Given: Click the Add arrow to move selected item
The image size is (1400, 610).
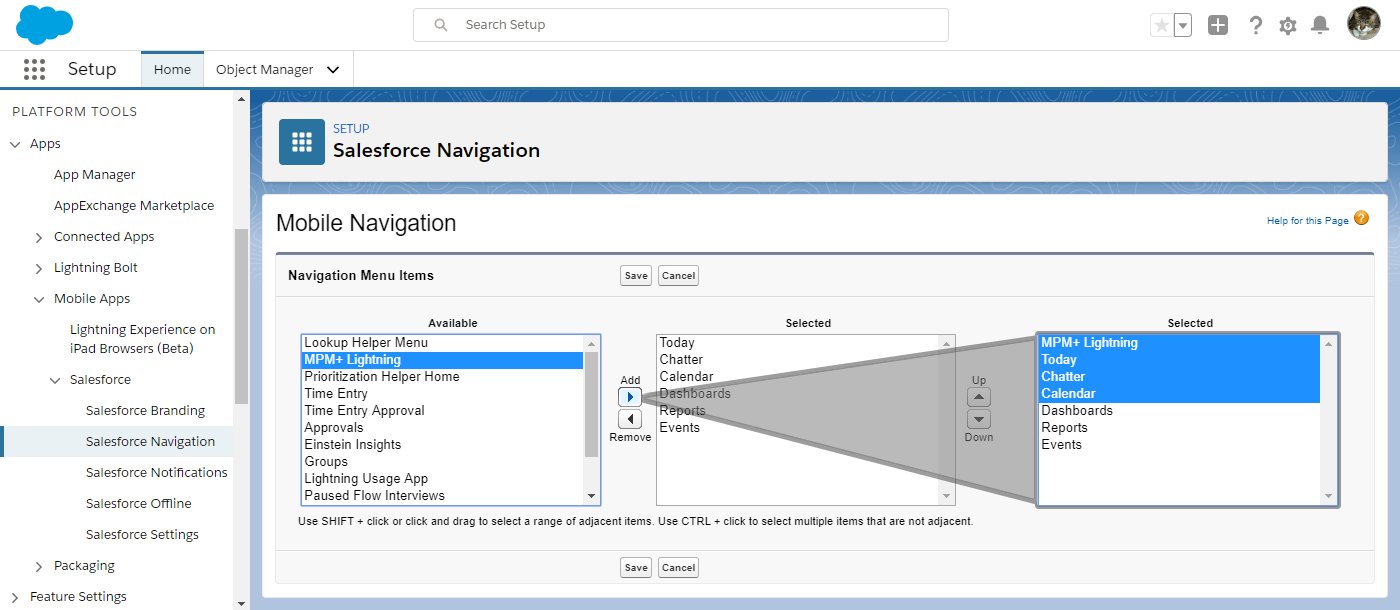Looking at the screenshot, I should click(x=630, y=396).
